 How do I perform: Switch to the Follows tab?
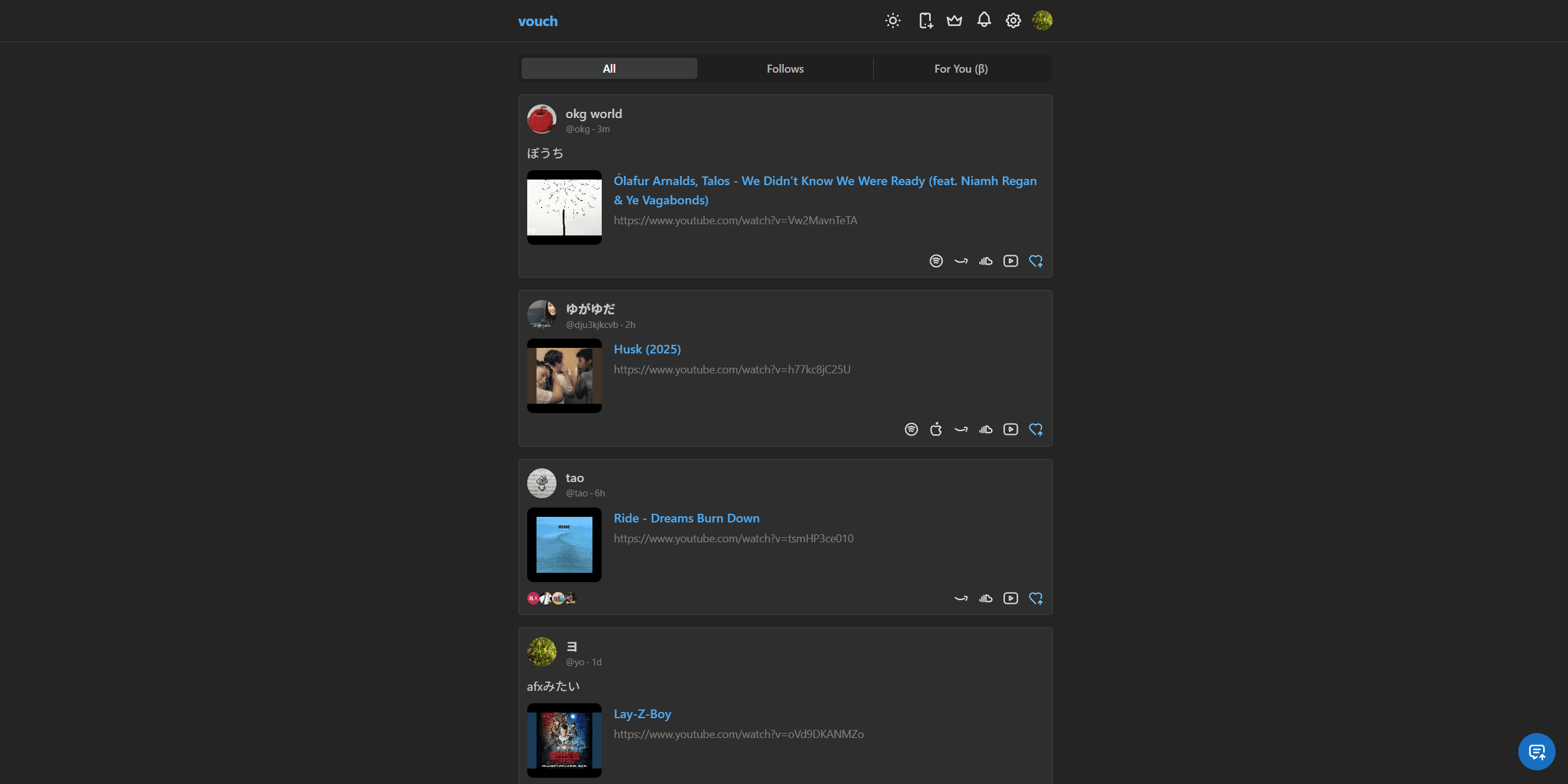tap(785, 68)
